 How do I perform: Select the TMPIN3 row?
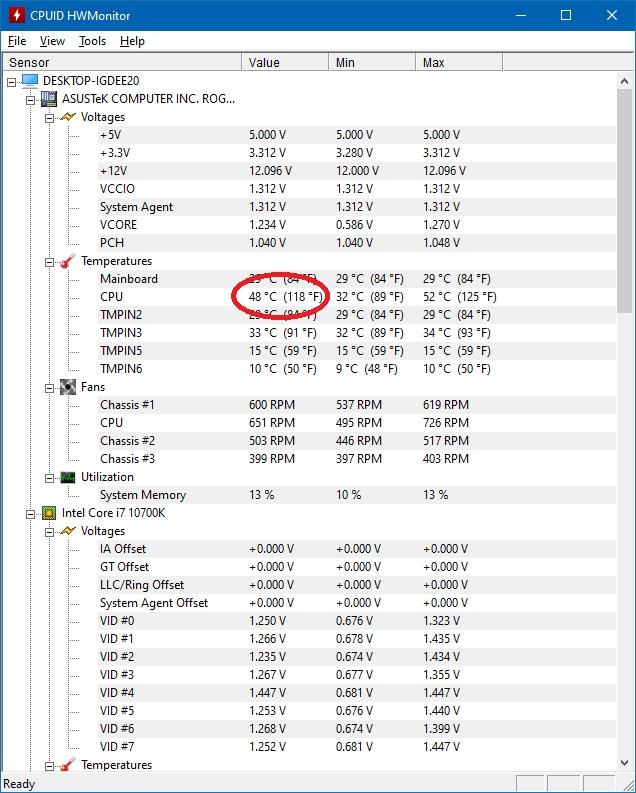357,333
